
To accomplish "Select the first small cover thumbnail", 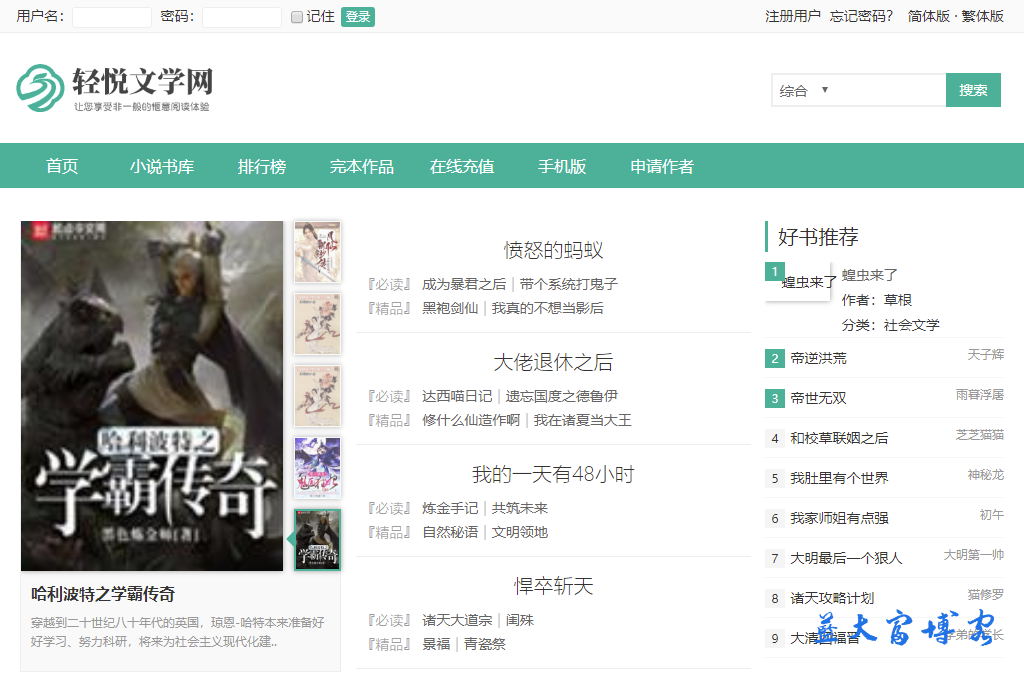I will coord(317,252).
